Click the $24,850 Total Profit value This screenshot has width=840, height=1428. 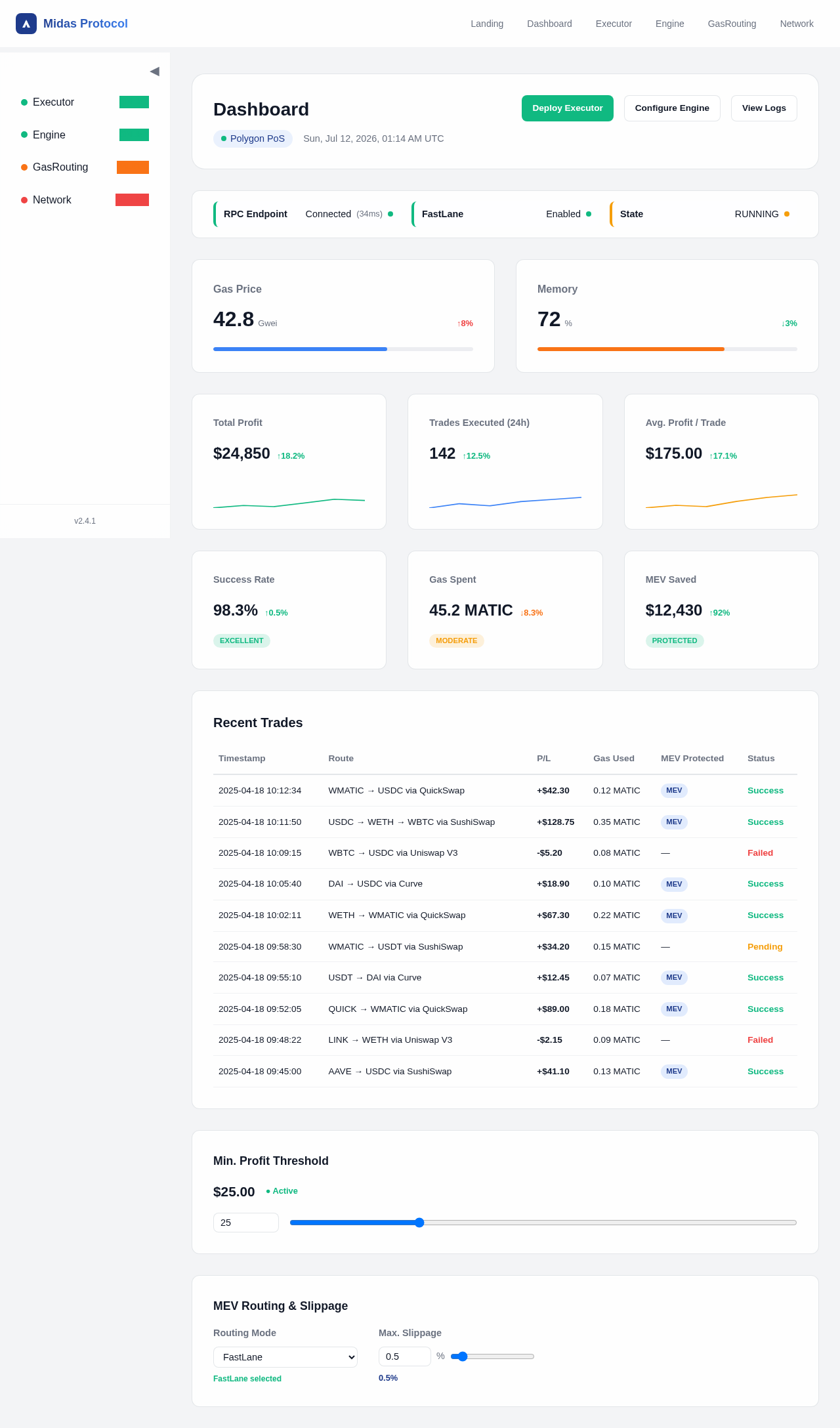coord(241,453)
